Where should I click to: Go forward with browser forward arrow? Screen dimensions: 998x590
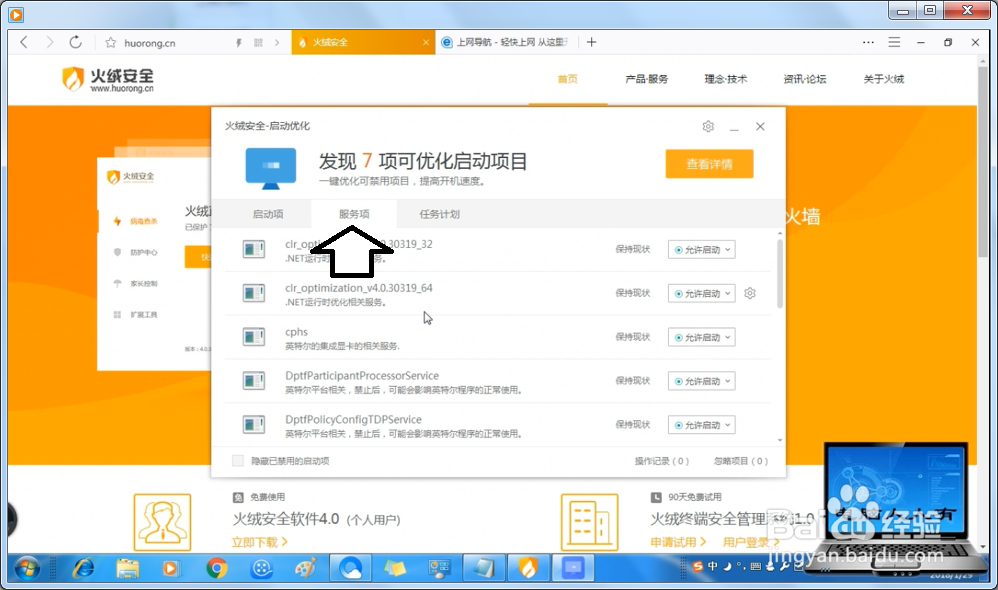(x=49, y=42)
